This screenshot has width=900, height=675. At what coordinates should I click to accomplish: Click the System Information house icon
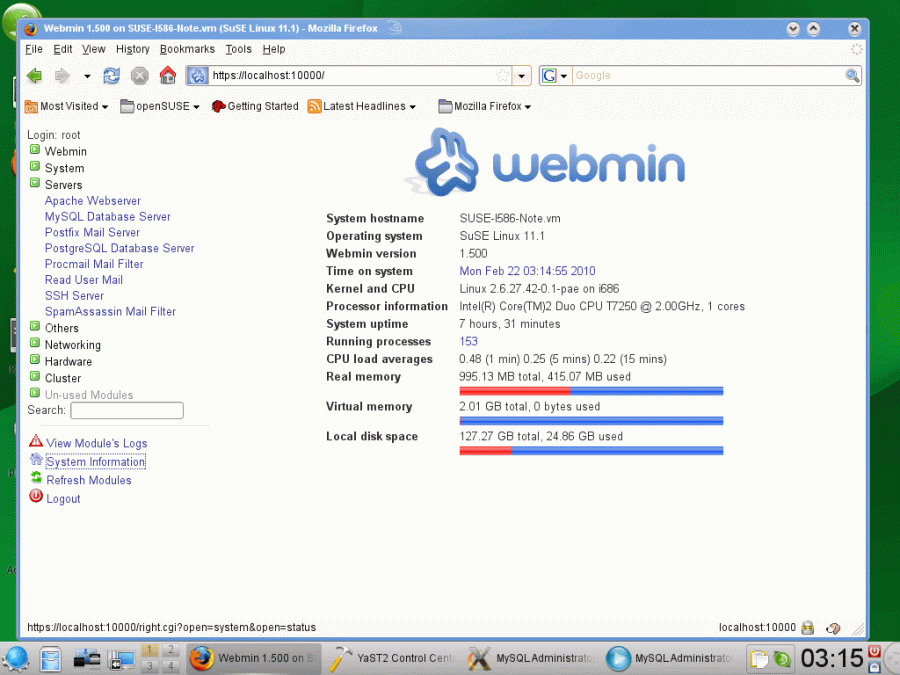click(36, 459)
